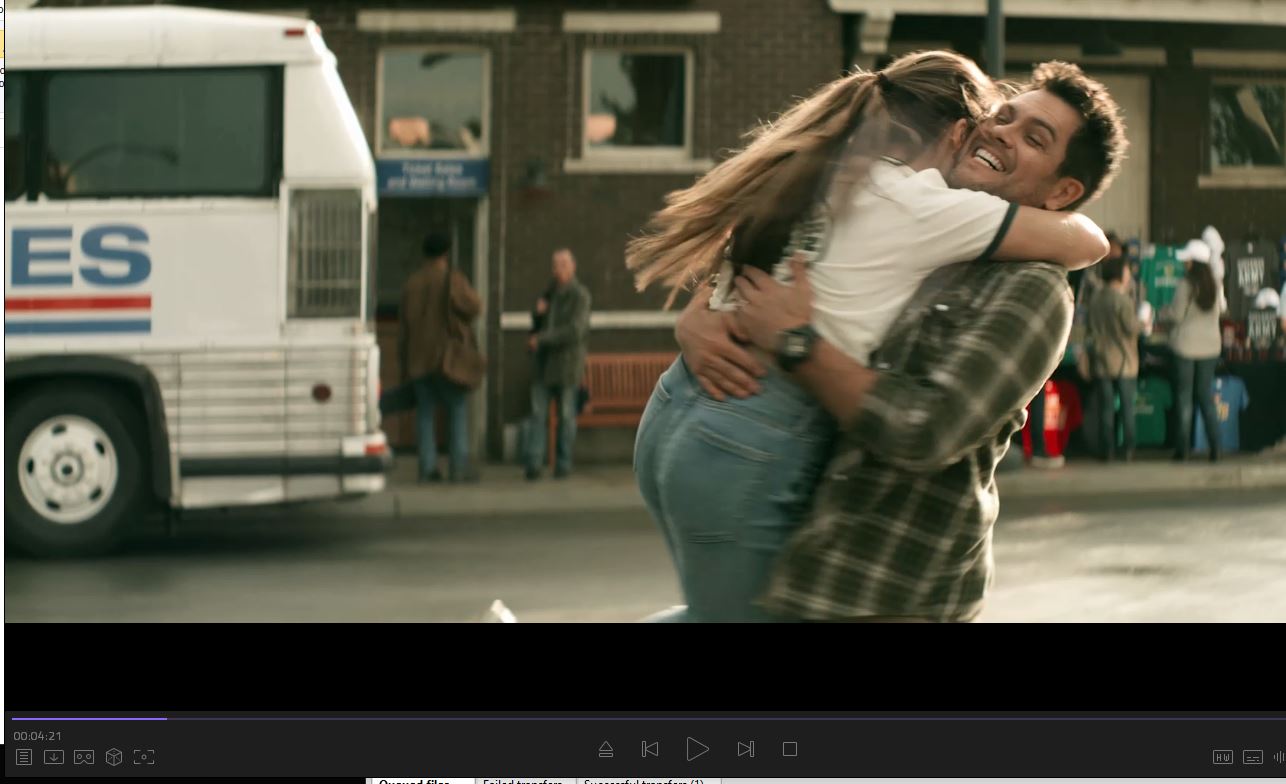
Task: Stop video playback
Action: [789, 749]
